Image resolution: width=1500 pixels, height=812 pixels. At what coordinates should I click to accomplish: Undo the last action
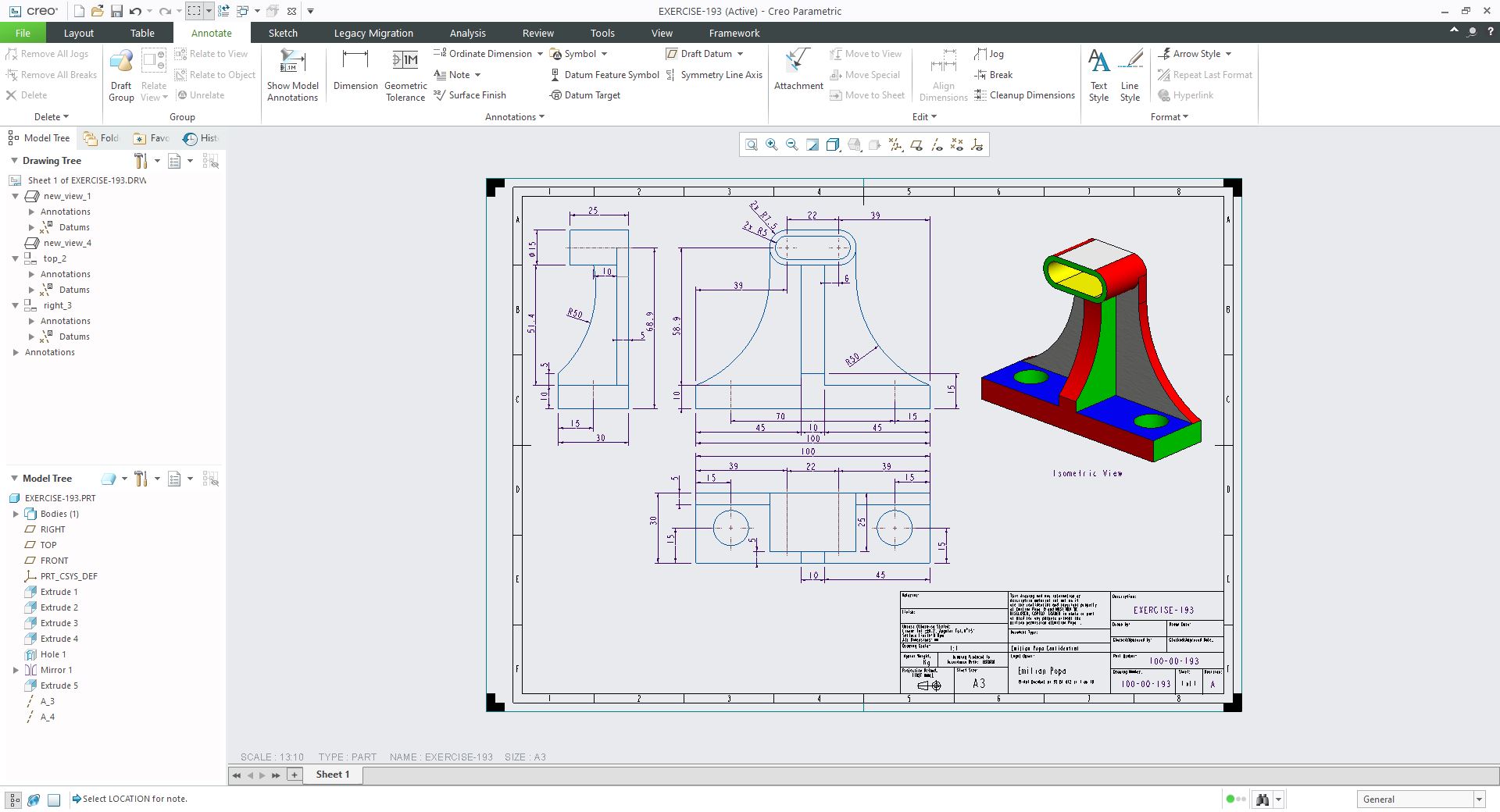pos(135,11)
